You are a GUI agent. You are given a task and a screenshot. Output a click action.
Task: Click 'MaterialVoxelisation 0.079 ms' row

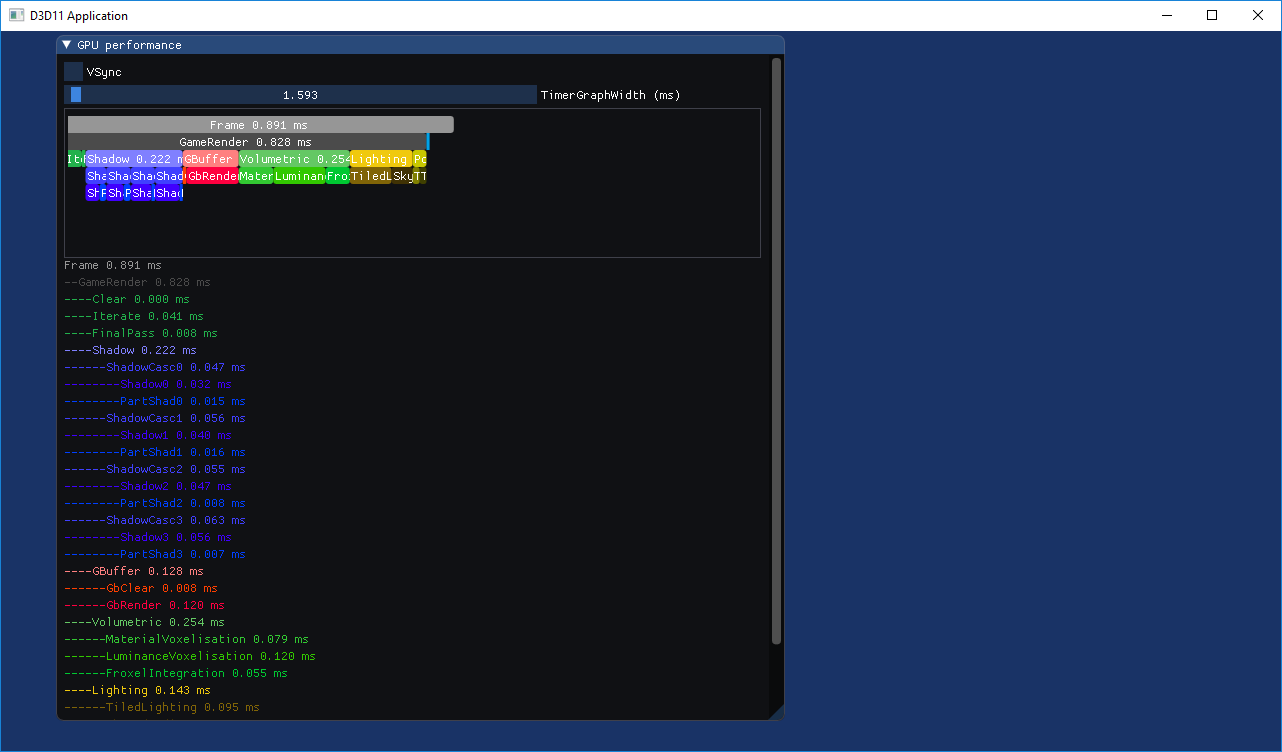[x=186, y=639]
